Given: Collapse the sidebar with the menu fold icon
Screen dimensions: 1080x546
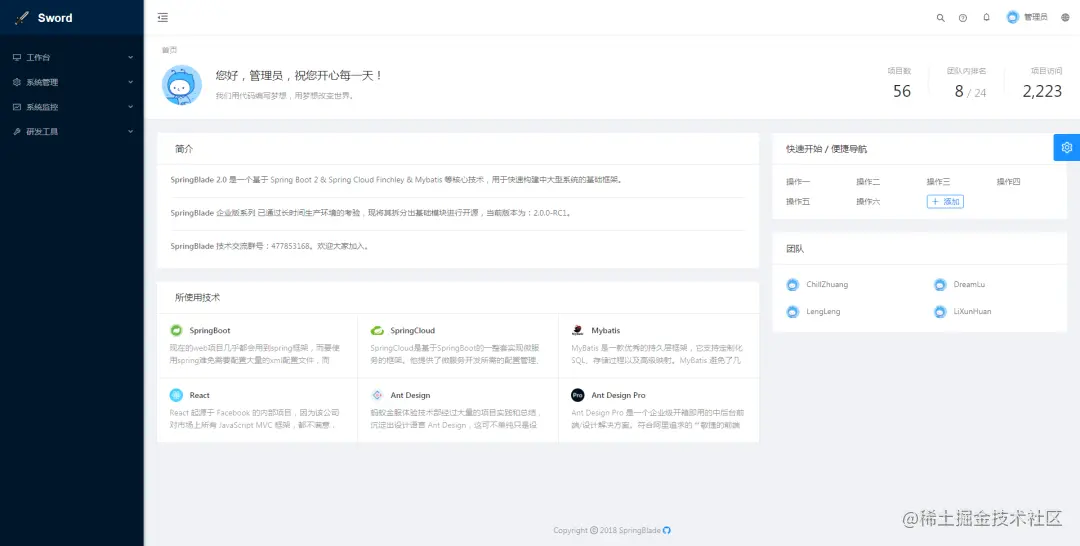Looking at the screenshot, I should [x=163, y=18].
